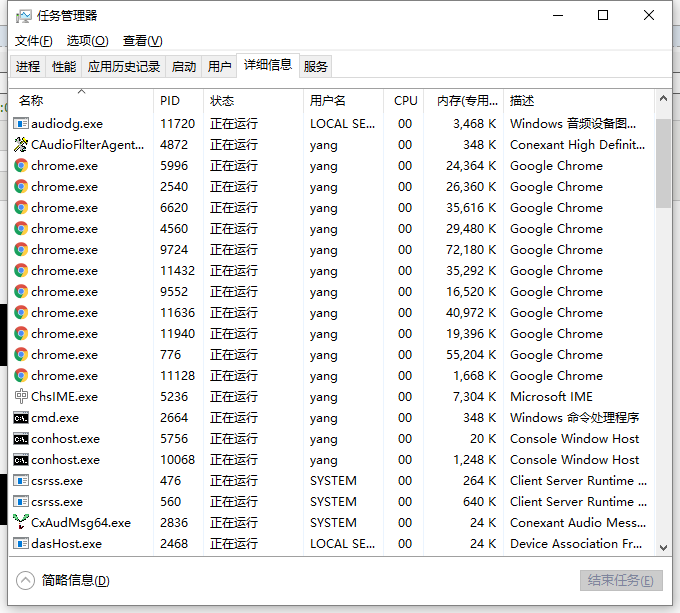Click the dasHost.exe process icon
Screen dimensions: 680x613
tap(21, 544)
